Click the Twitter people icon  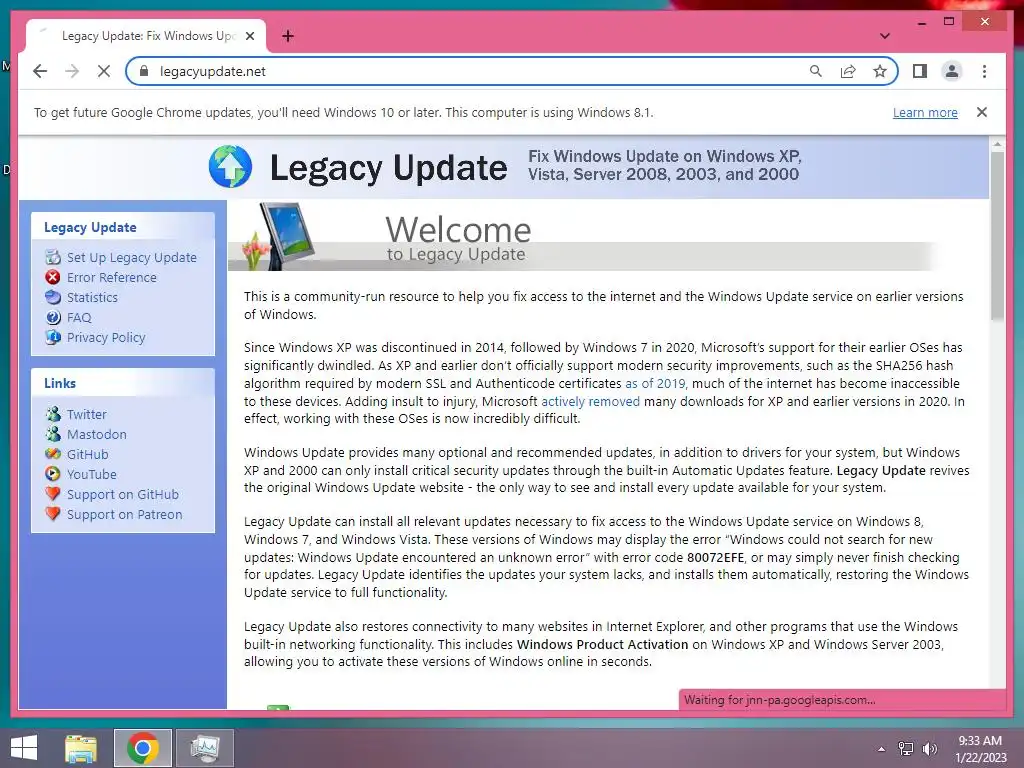(53, 414)
